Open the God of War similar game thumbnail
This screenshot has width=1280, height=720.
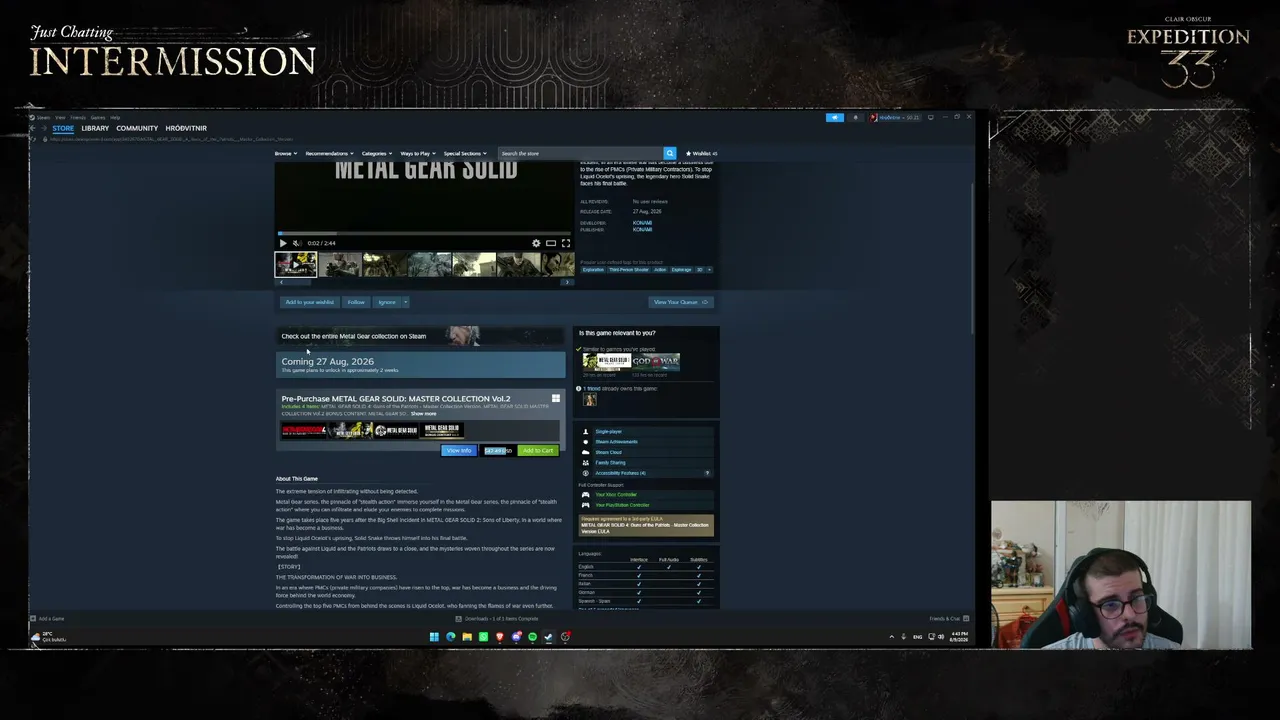pyautogui.click(x=655, y=361)
